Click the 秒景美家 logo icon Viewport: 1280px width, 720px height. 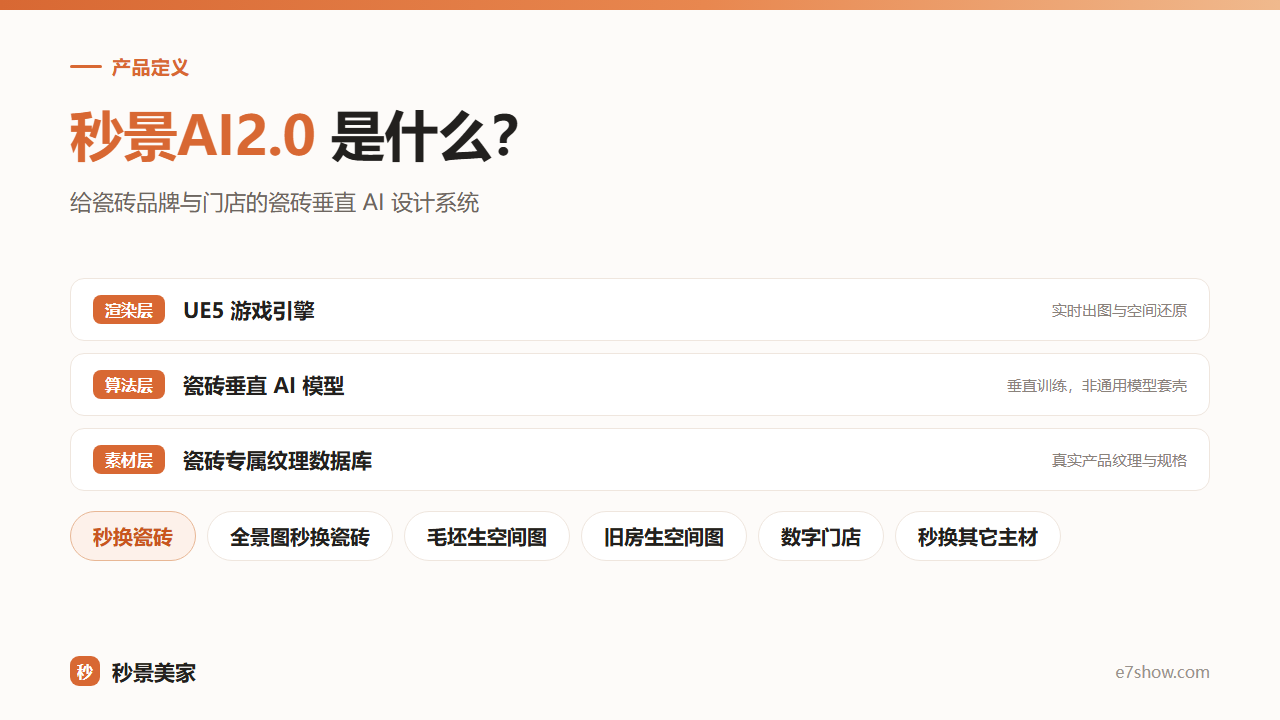coord(85,672)
